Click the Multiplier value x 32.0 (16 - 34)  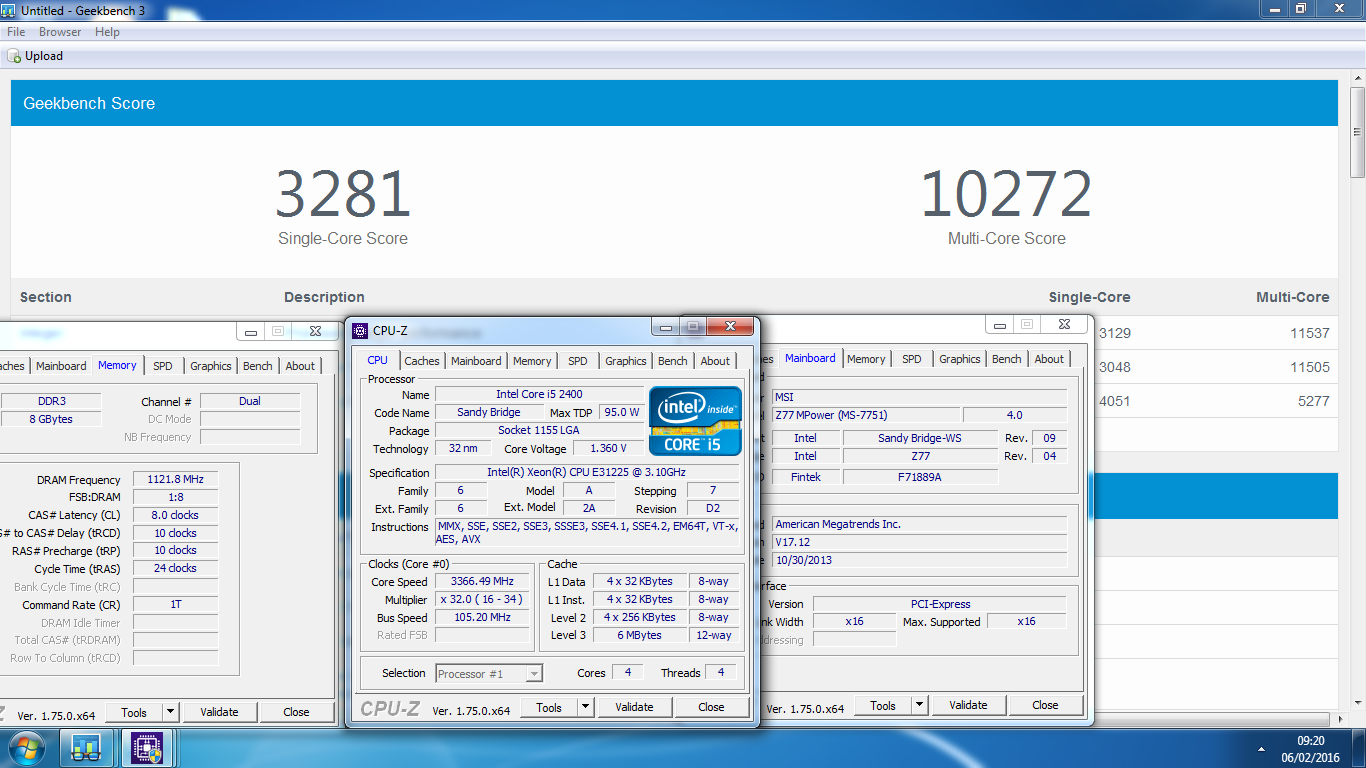tap(483, 600)
